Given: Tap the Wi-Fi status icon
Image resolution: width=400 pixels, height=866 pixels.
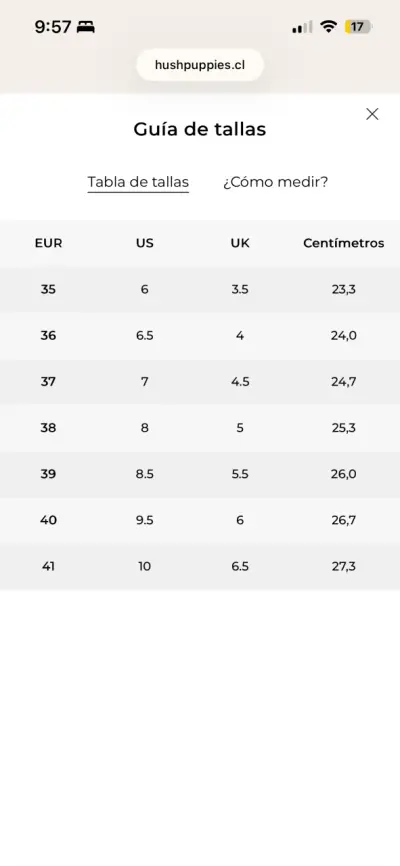Looking at the screenshot, I should [329, 27].
